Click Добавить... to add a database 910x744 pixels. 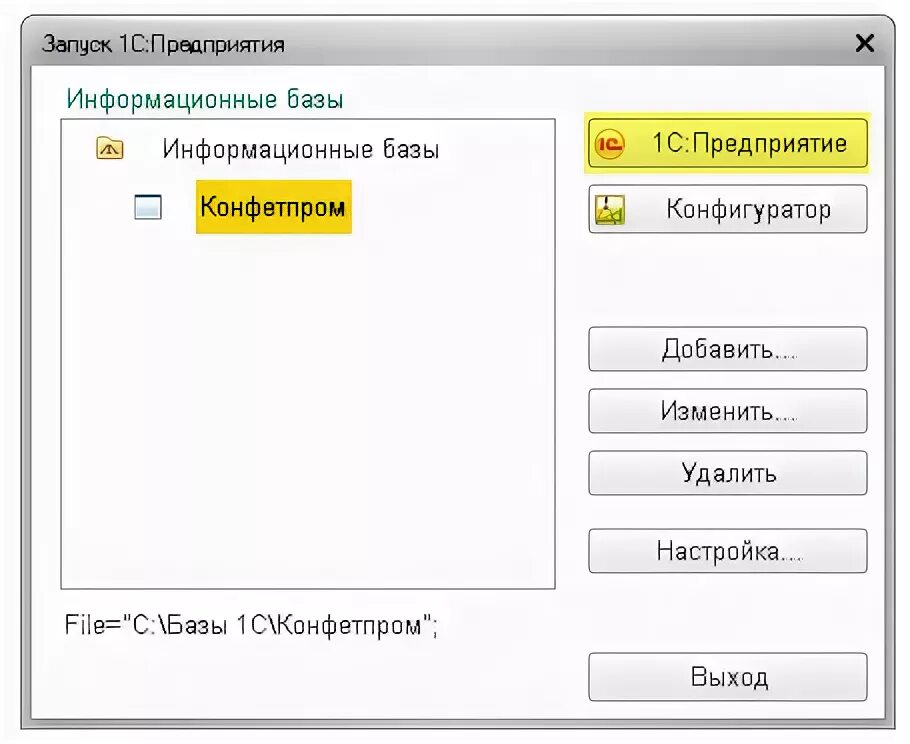(728, 349)
